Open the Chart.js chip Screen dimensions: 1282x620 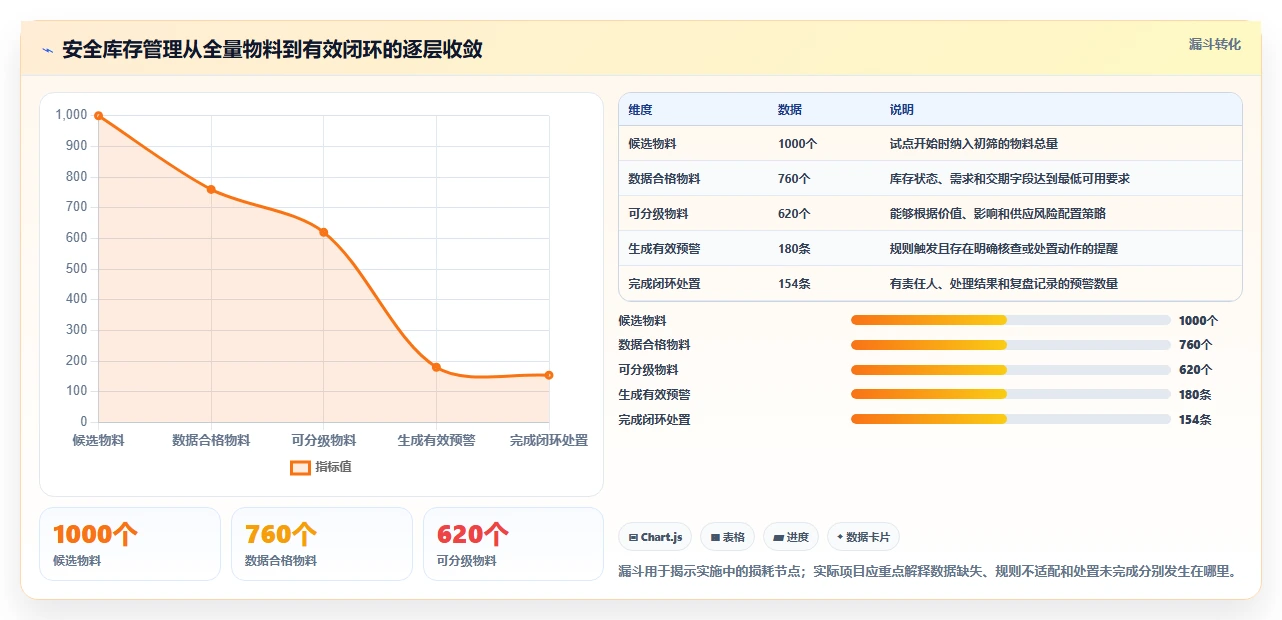[x=655, y=537]
